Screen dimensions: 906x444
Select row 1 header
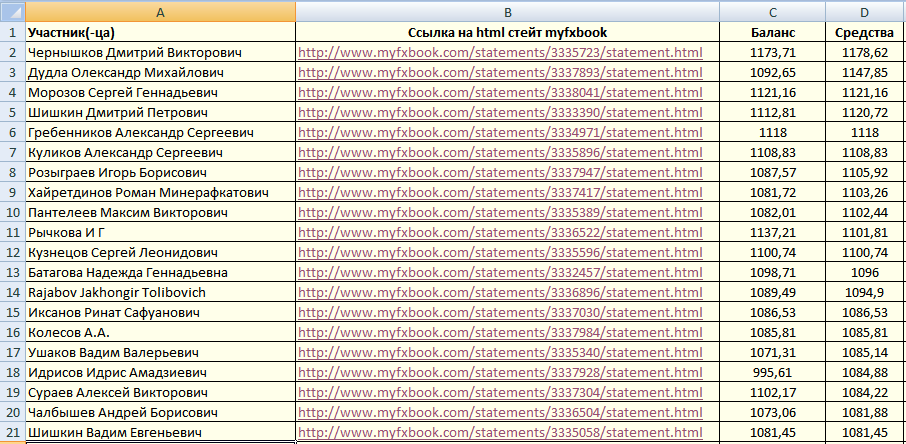12,32
